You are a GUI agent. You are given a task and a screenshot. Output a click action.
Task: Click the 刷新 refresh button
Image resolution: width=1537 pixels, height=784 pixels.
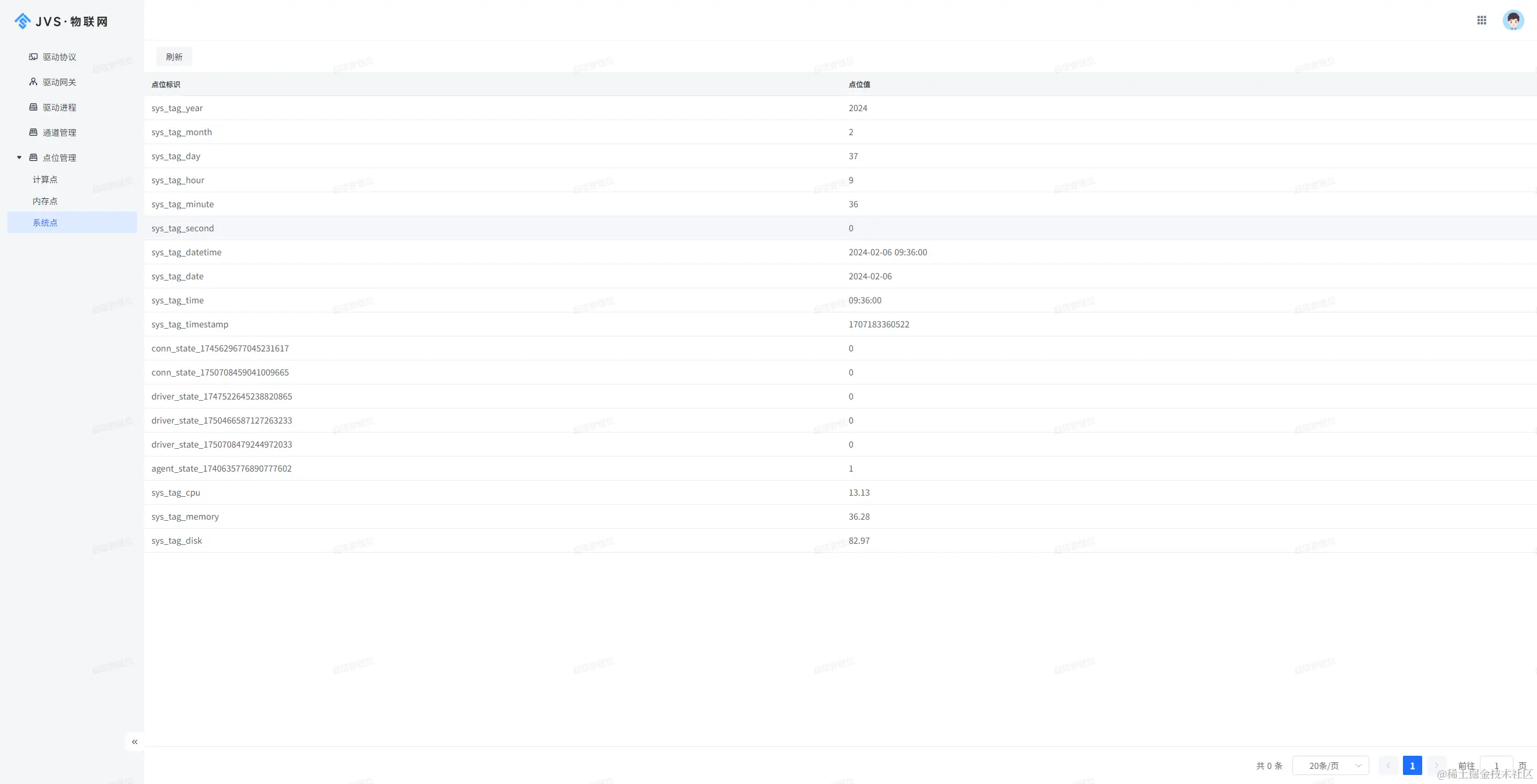point(174,57)
